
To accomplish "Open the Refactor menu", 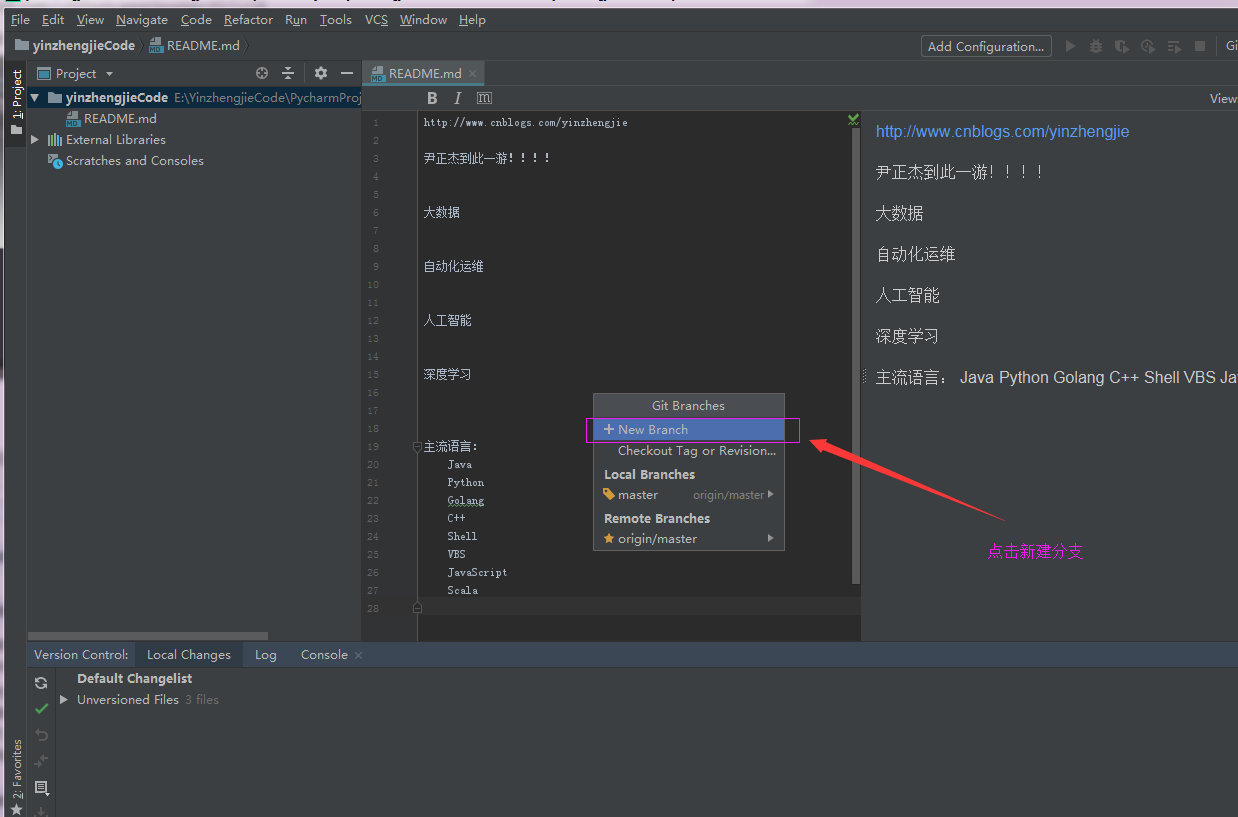I will point(248,19).
